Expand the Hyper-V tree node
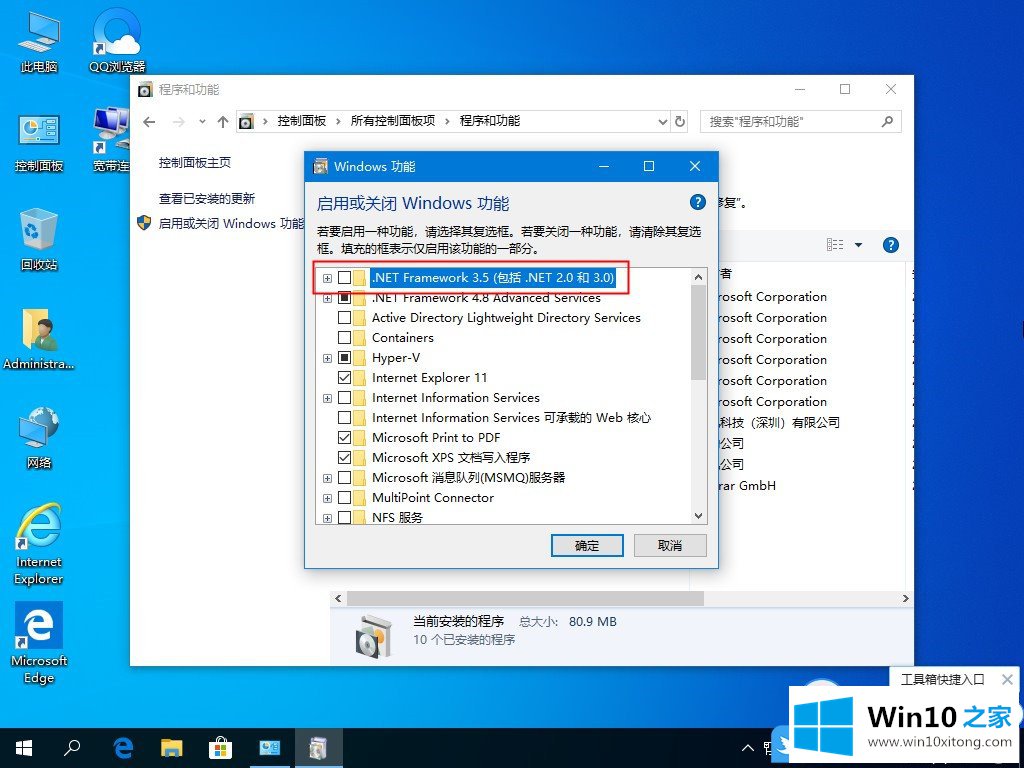Viewport: 1024px width, 768px height. click(x=327, y=359)
